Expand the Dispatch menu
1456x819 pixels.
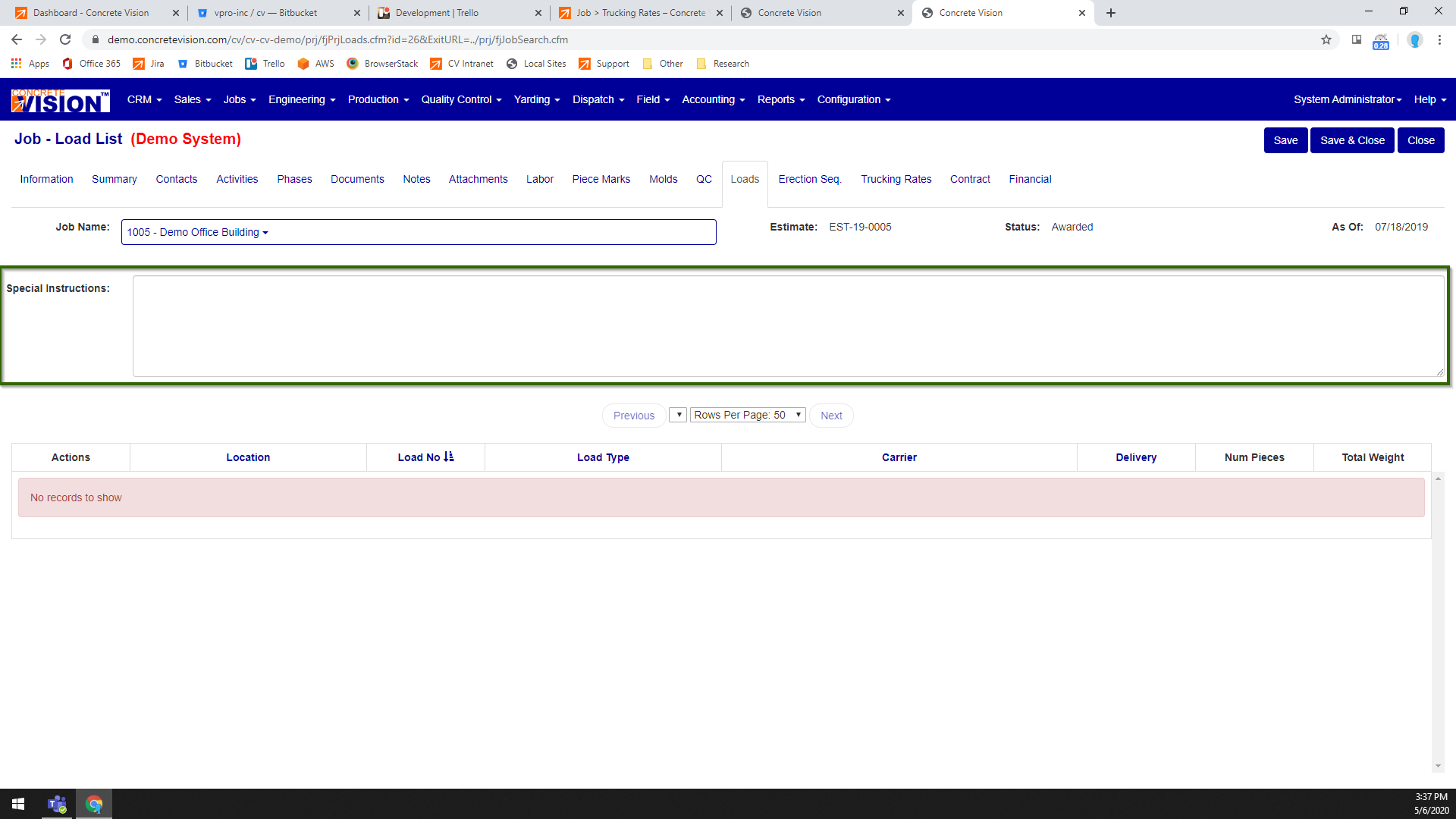coord(598,99)
